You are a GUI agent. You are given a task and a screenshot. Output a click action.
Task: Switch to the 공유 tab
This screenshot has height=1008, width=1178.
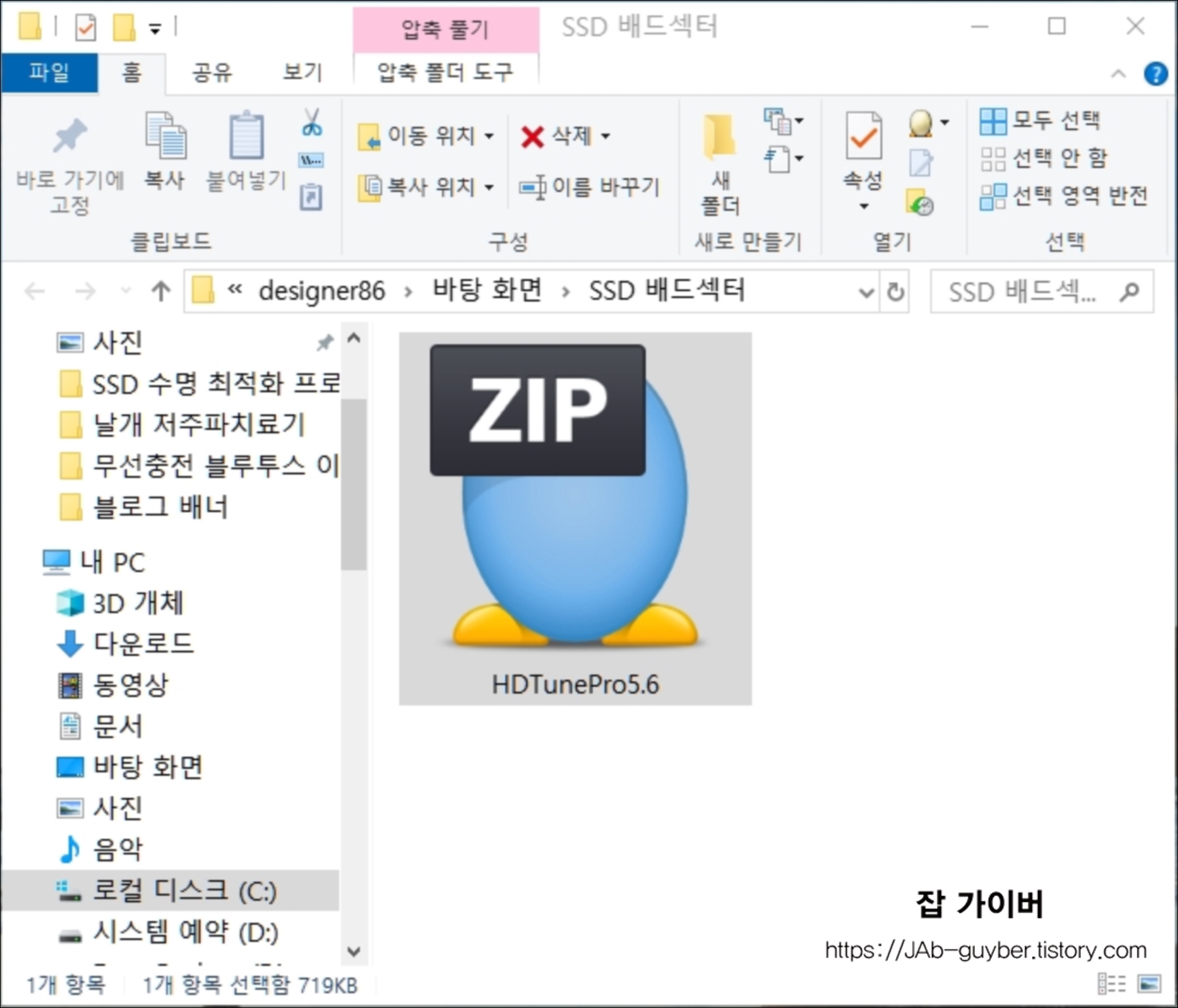click(x=212, y=71)
